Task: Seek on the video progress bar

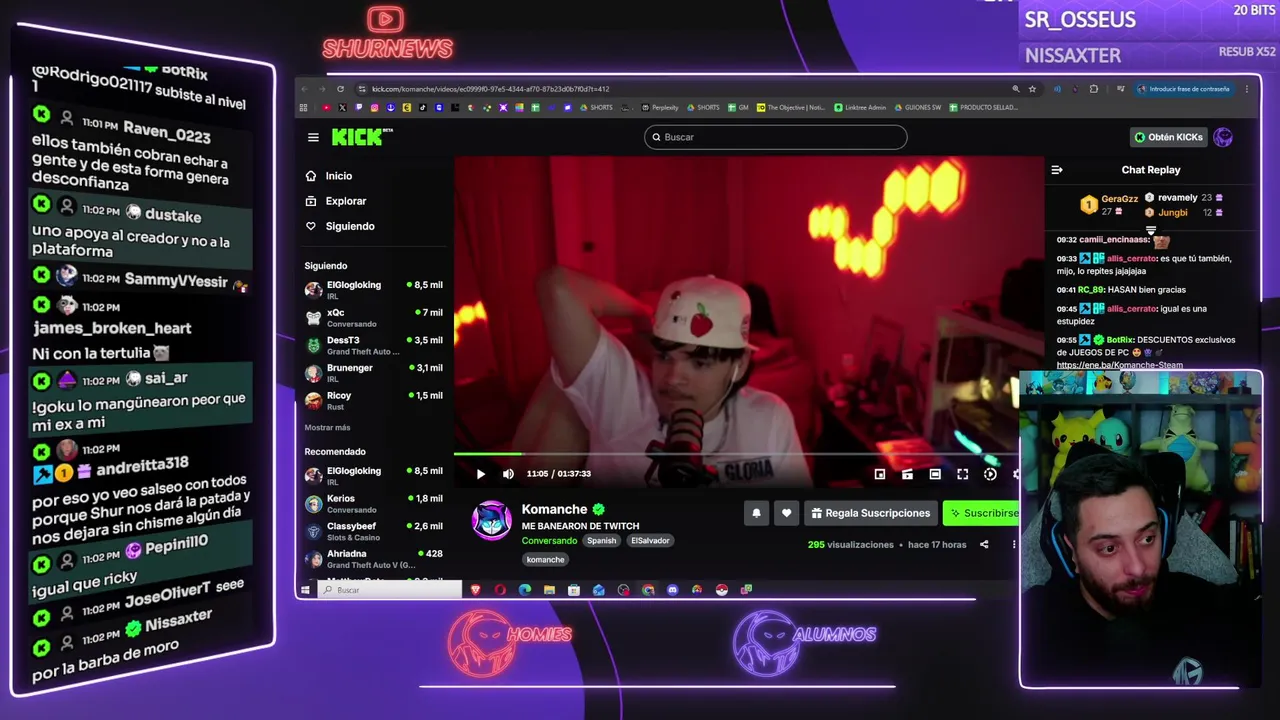Action: tap(748, 454)
